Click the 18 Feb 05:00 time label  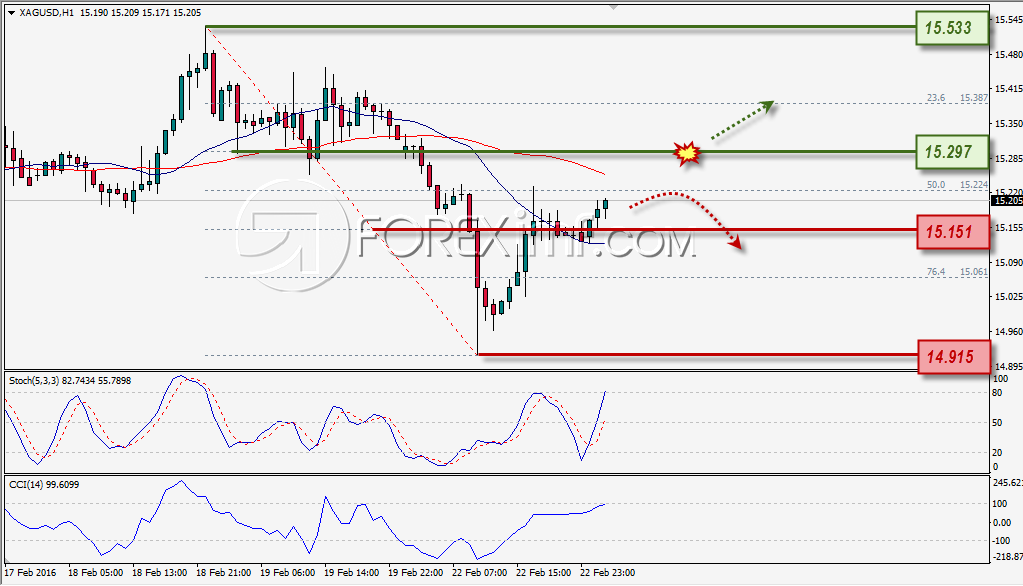(95, 573)
